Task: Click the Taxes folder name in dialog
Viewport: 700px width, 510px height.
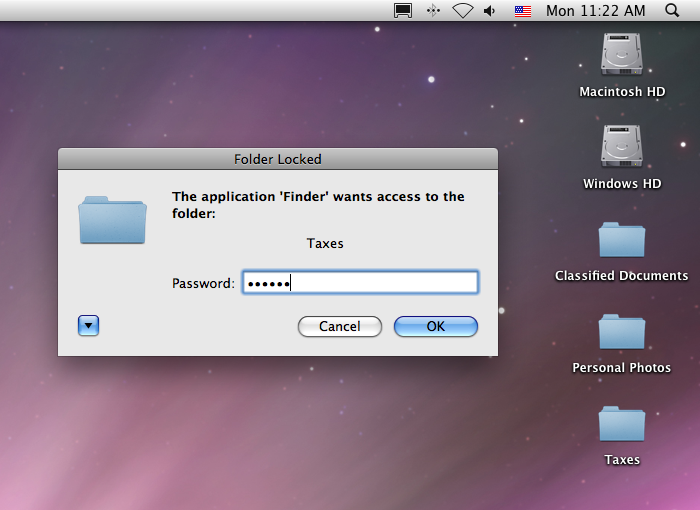Action: pos(325,243)
